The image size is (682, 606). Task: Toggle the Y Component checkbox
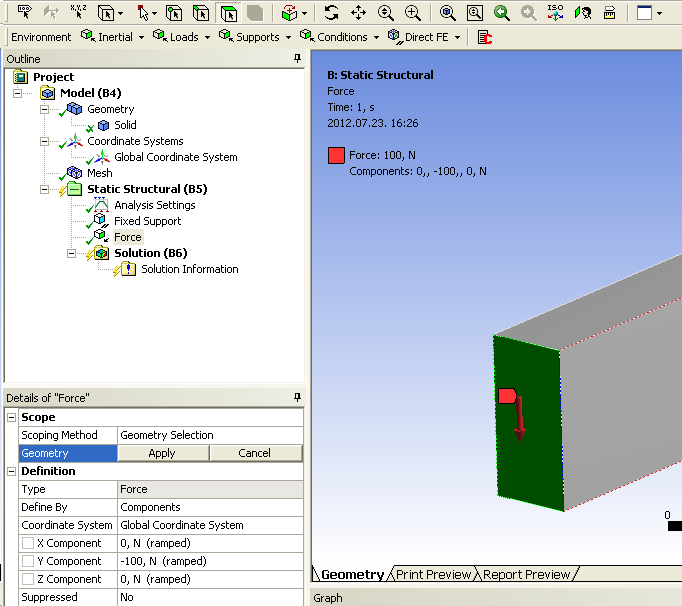pos(28,561)
